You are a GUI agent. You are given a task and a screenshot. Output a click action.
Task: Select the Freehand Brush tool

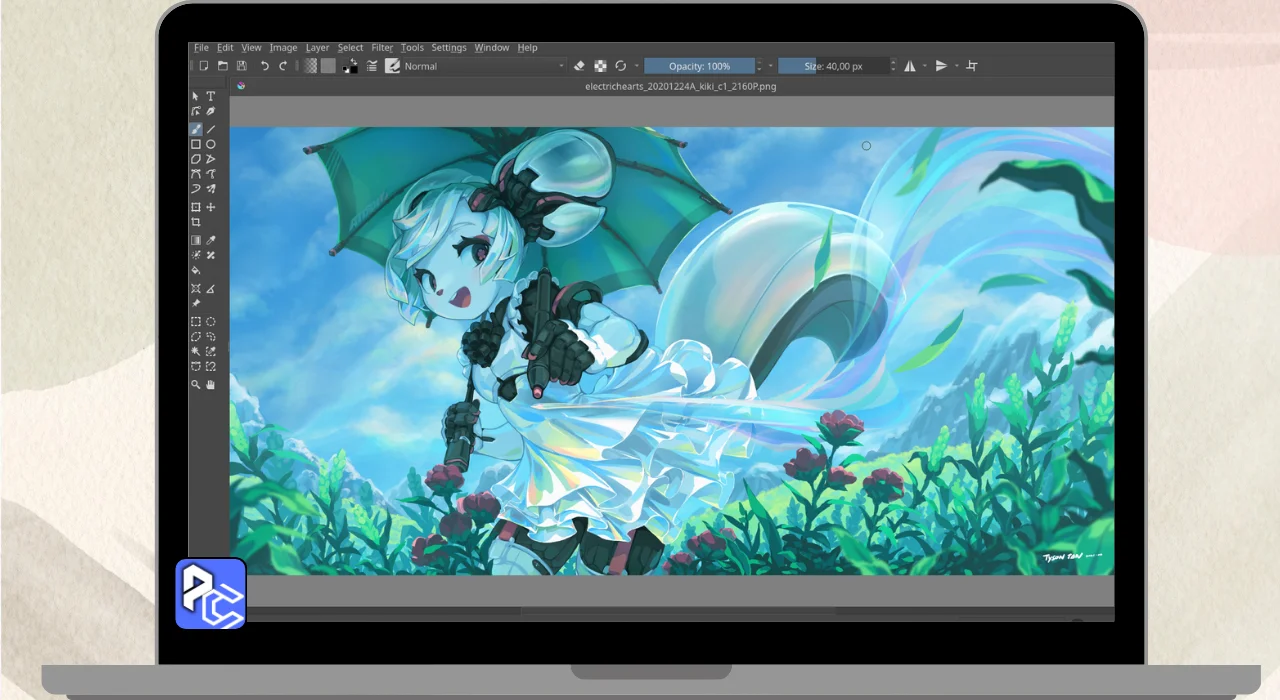196,129
